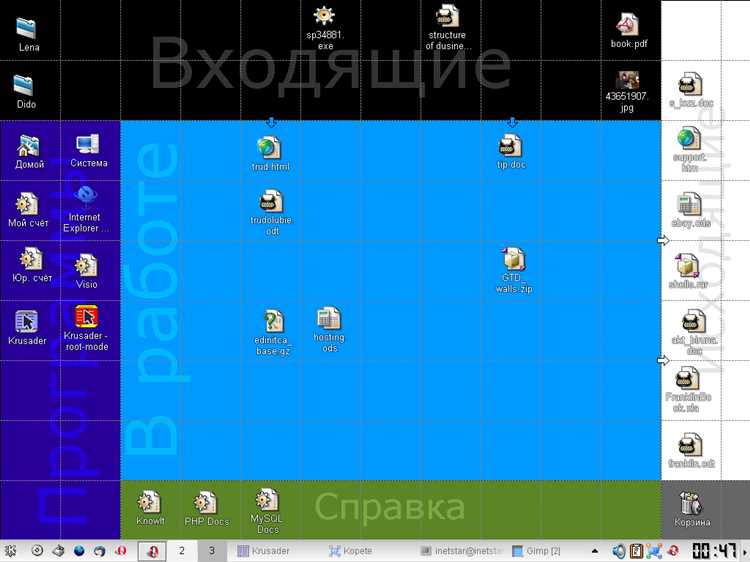Select the FranklinBook.xls file icon
Image resolution: width=750 pixels, height=562 pixels.
687,378
